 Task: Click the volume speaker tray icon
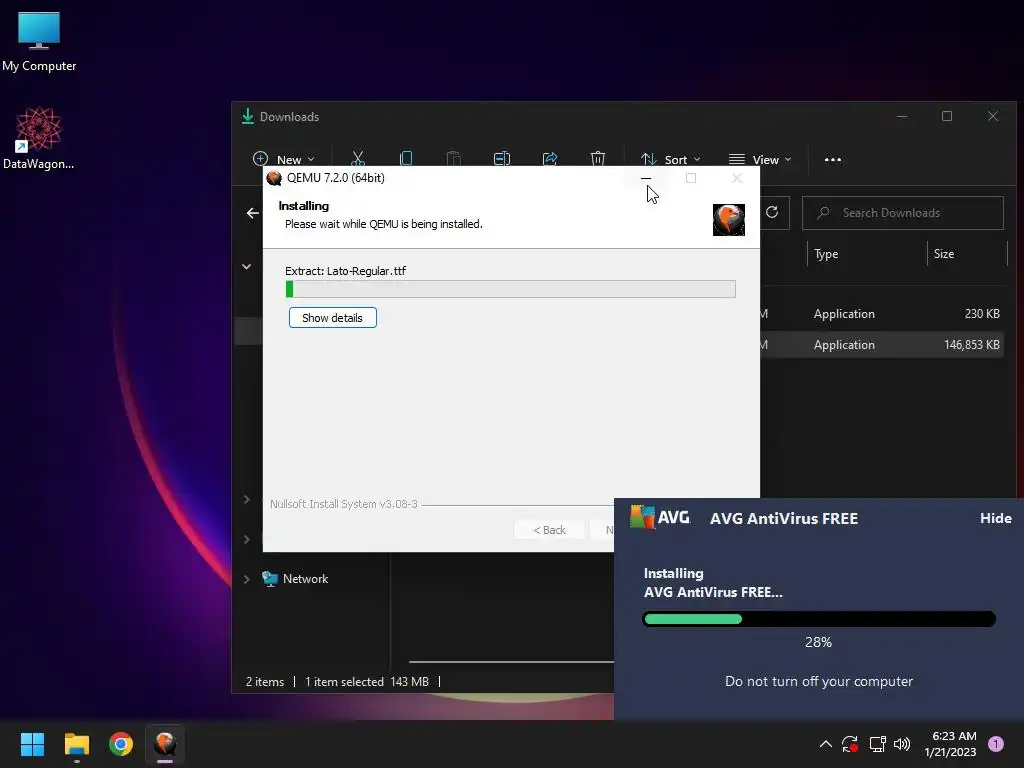coord(902,744)
